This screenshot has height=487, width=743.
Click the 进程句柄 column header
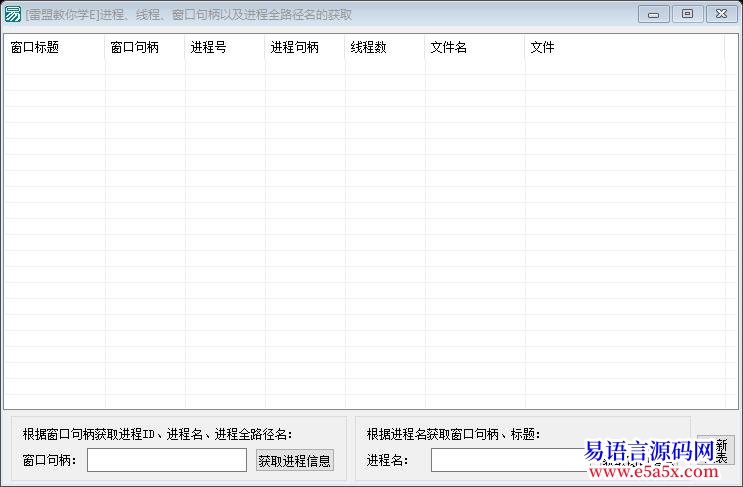click(305, 47)
